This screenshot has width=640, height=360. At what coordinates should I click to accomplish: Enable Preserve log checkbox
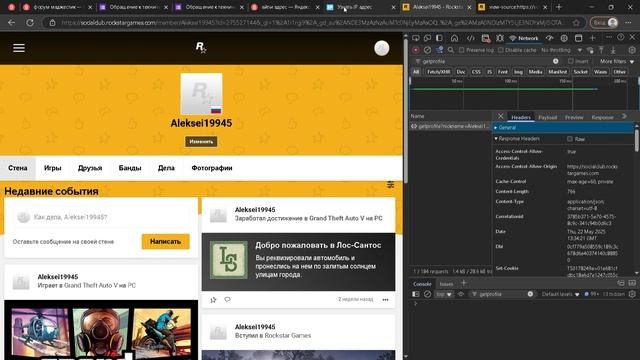[461, 50]
